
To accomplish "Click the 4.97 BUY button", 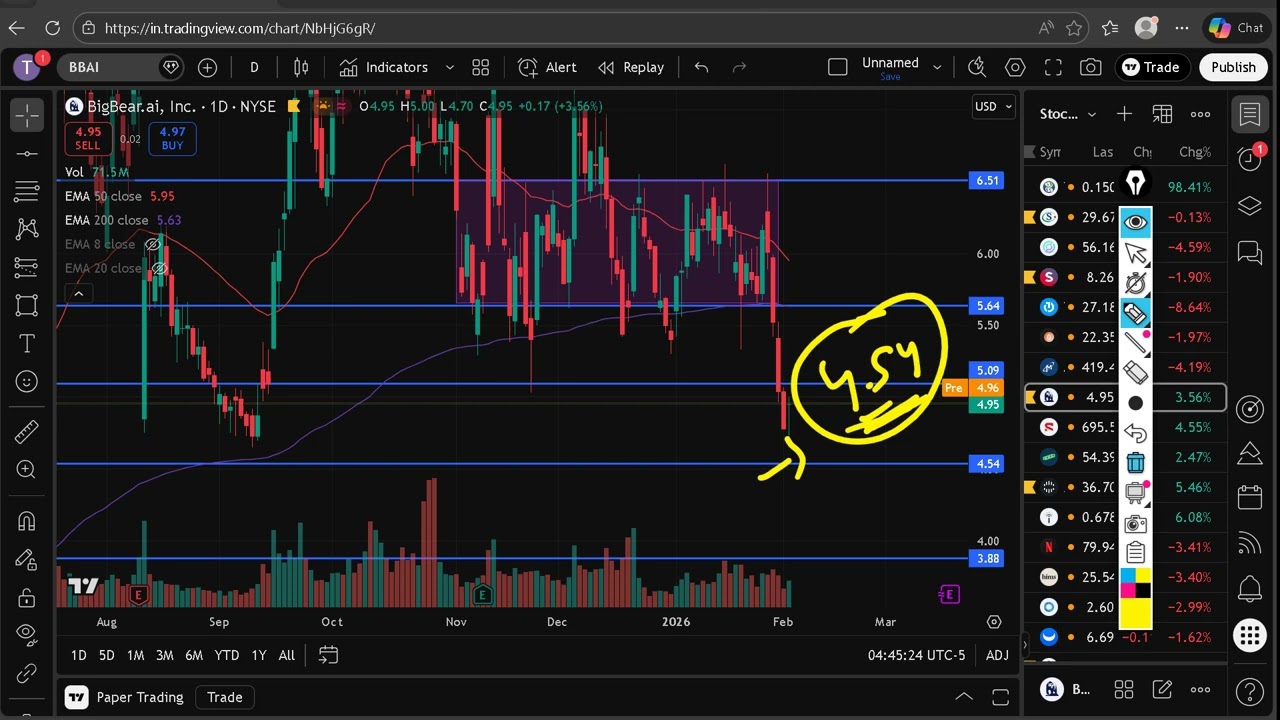I will [172, 138].
